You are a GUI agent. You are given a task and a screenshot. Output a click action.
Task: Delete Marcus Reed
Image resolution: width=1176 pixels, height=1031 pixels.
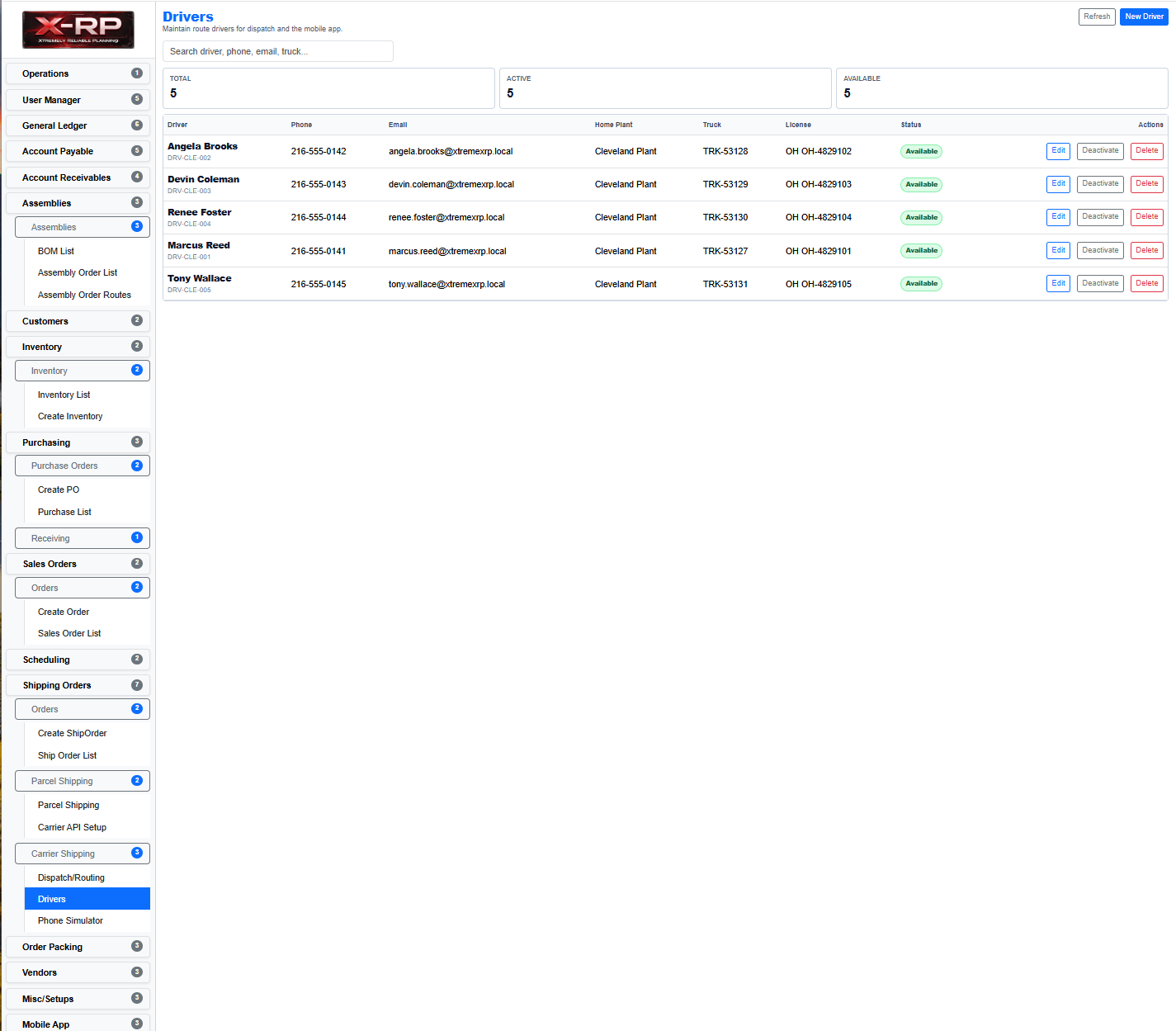(x=1146, y=250)
